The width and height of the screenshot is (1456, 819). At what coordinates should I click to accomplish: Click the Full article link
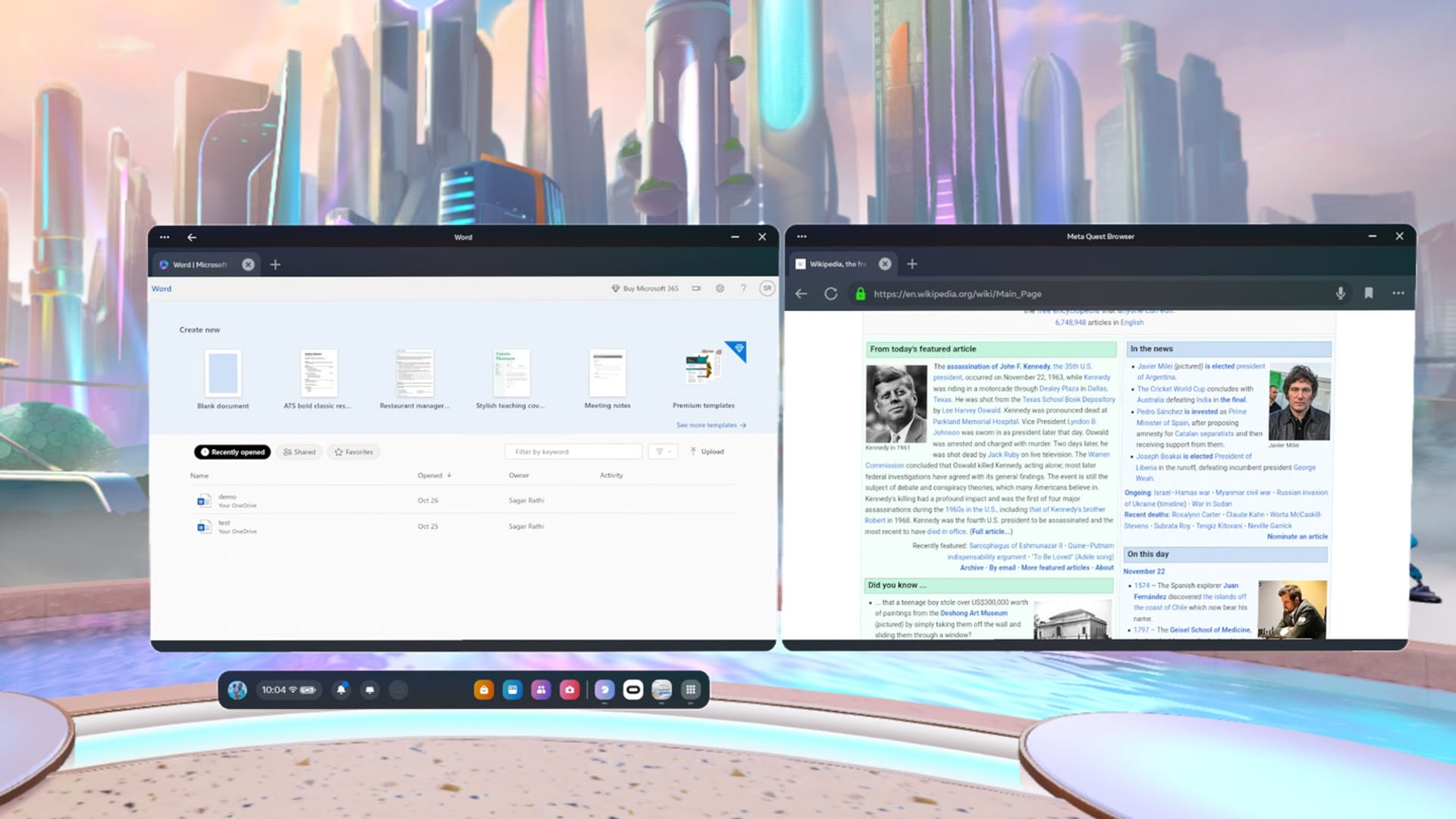tap(990, 532)
